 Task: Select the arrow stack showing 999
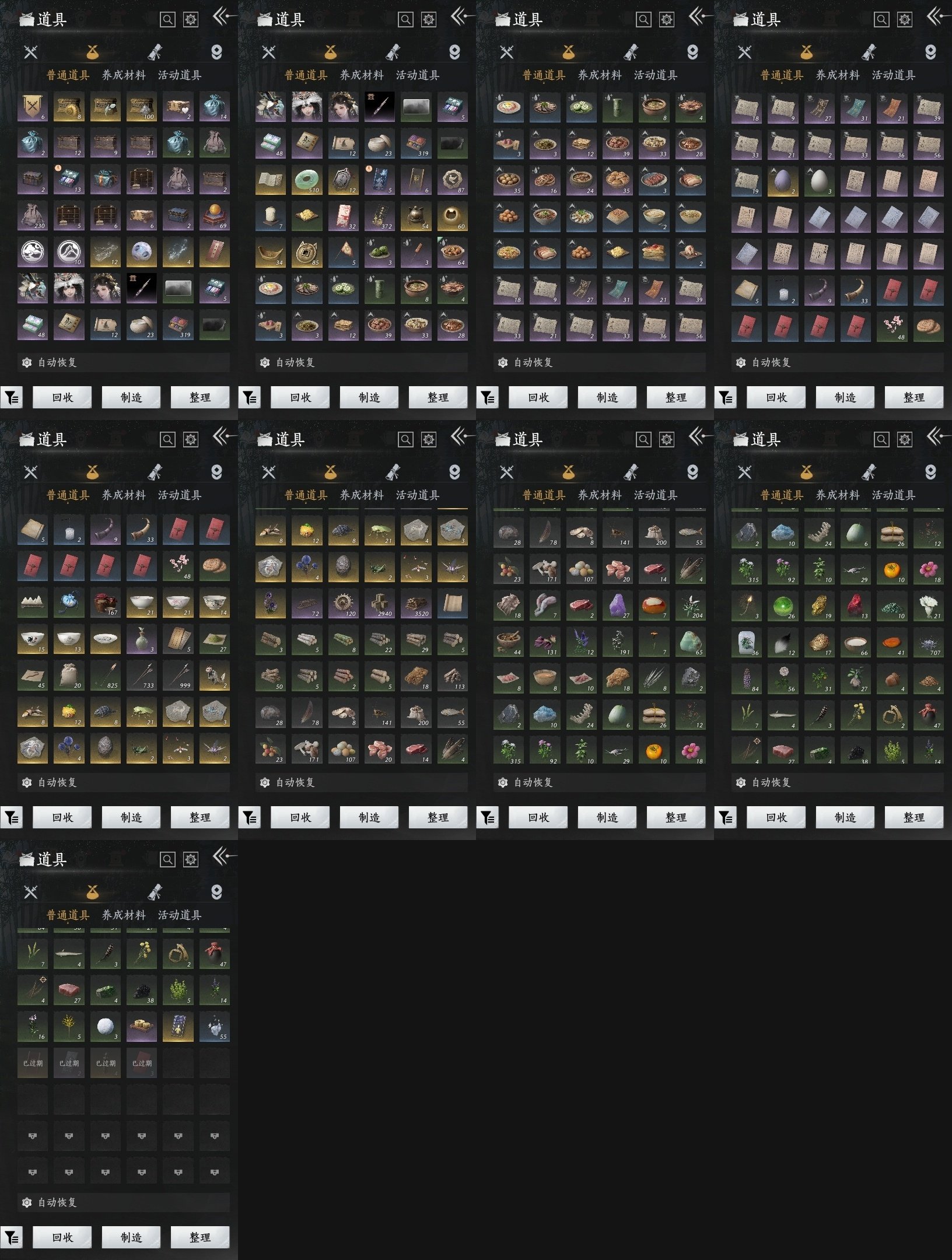pyautogui.click(x=178, y=675)
